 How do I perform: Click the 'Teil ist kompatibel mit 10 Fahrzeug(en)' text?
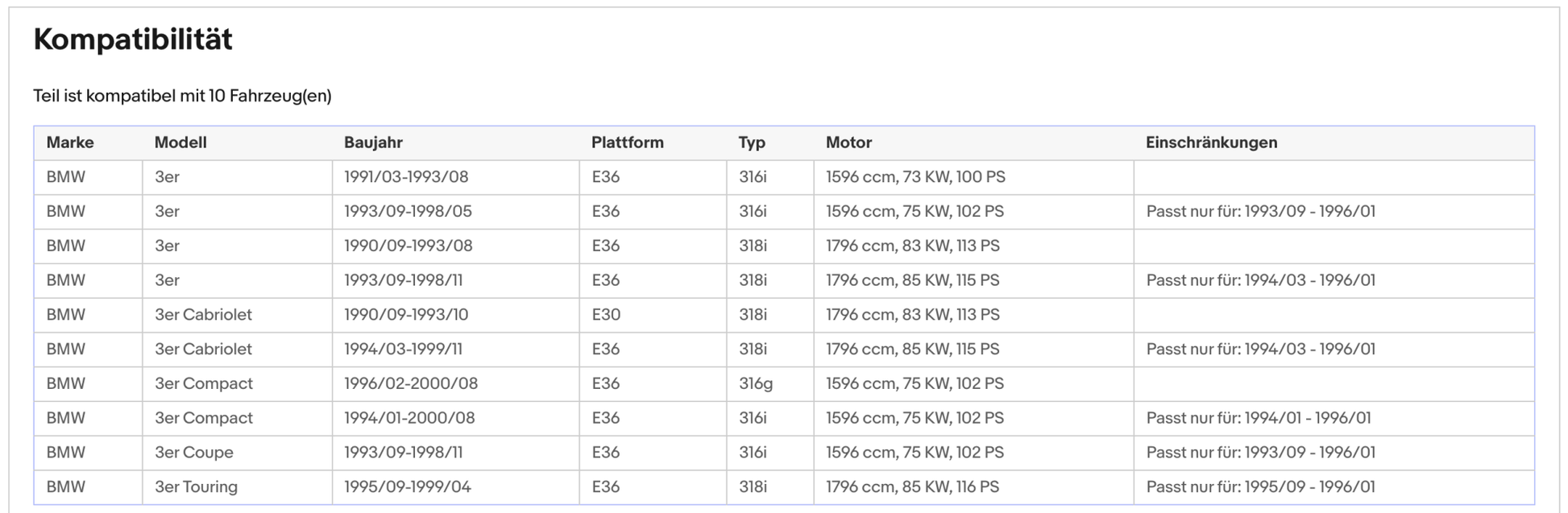182,96
